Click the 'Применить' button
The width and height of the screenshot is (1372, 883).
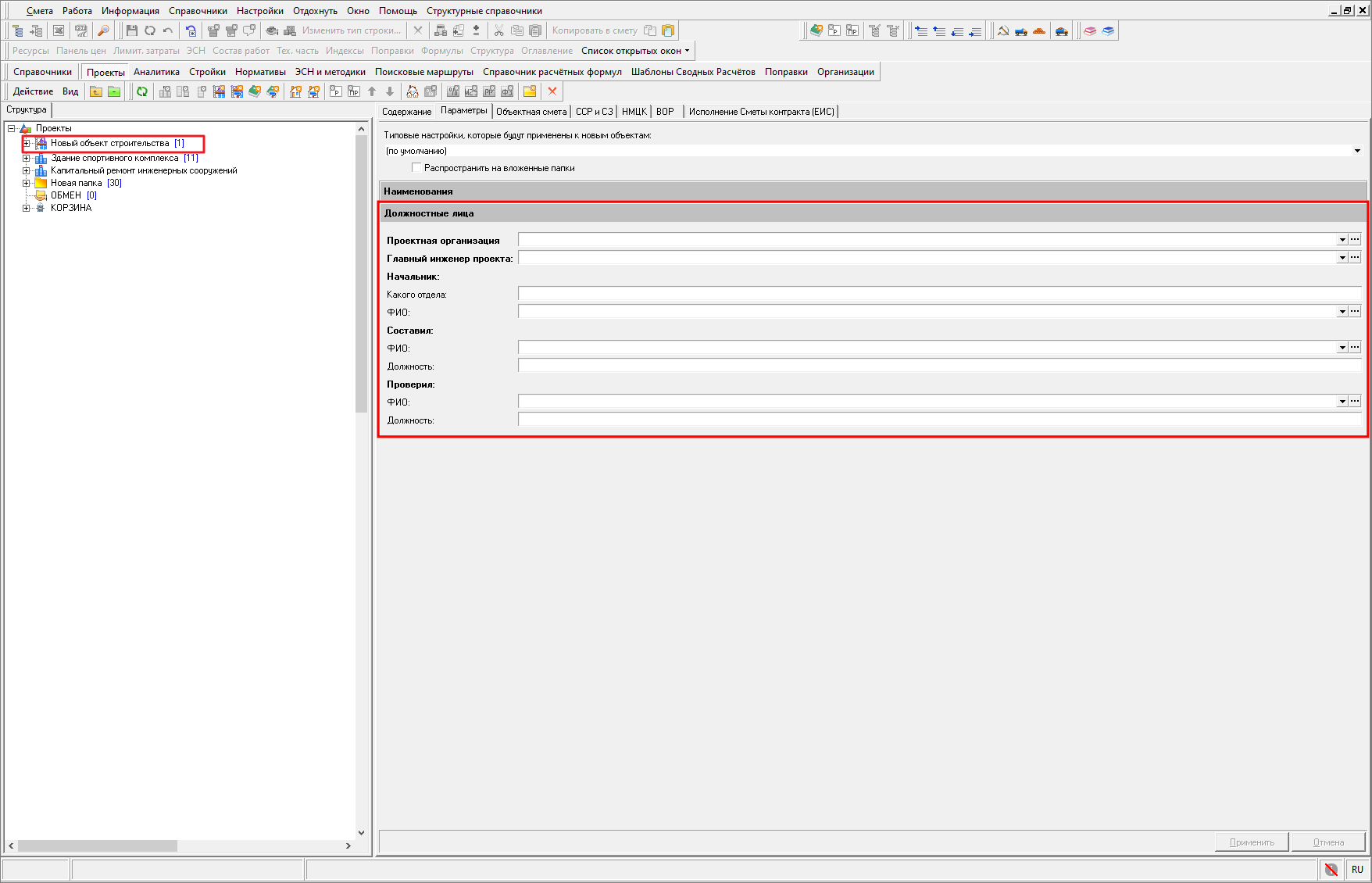[1252, 842]
